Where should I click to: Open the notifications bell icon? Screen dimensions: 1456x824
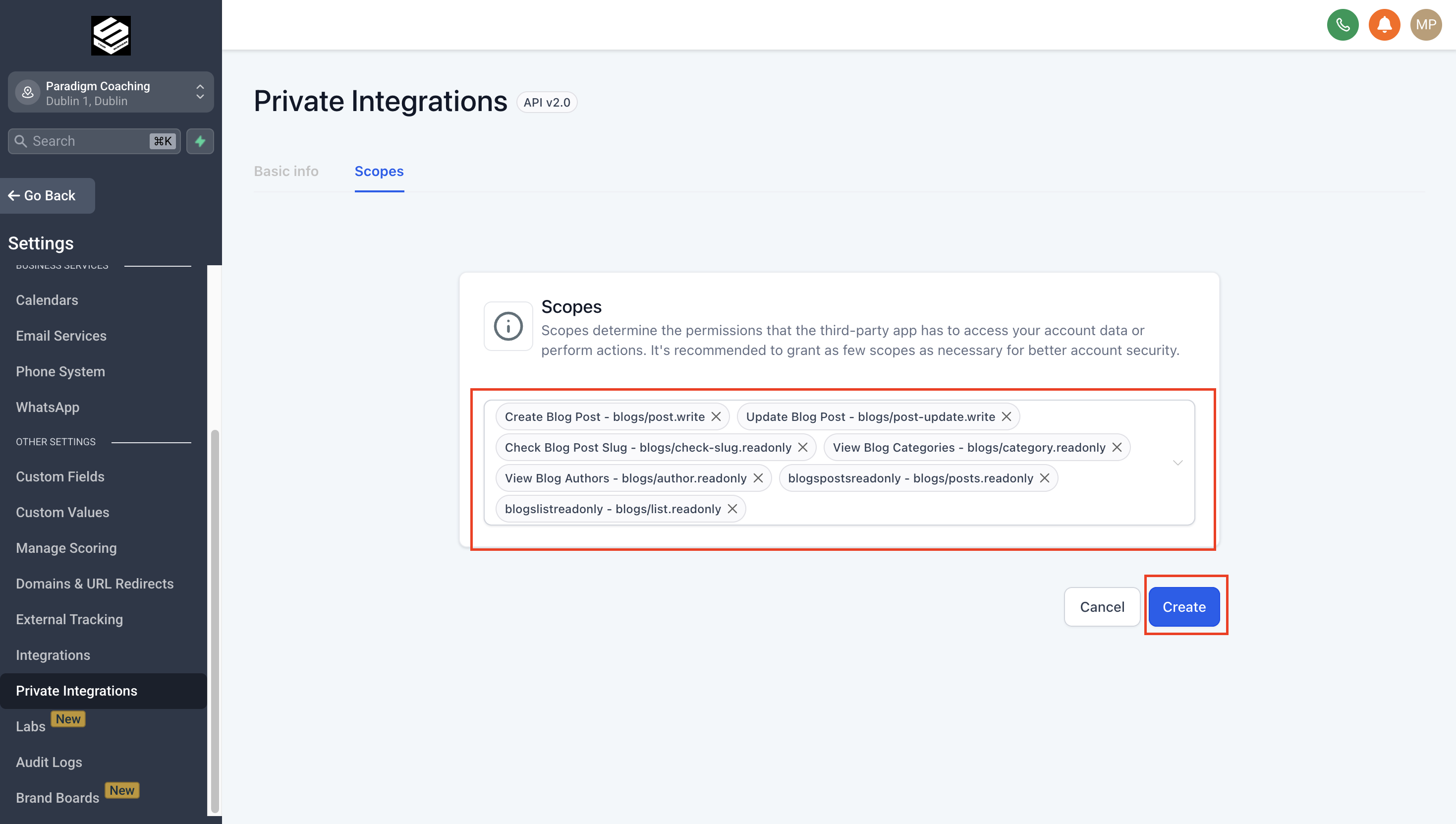point(1384,24)
